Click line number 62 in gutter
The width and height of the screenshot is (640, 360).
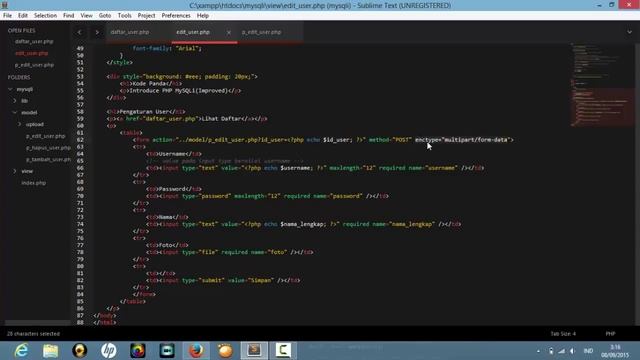click(x=80, y=140)
